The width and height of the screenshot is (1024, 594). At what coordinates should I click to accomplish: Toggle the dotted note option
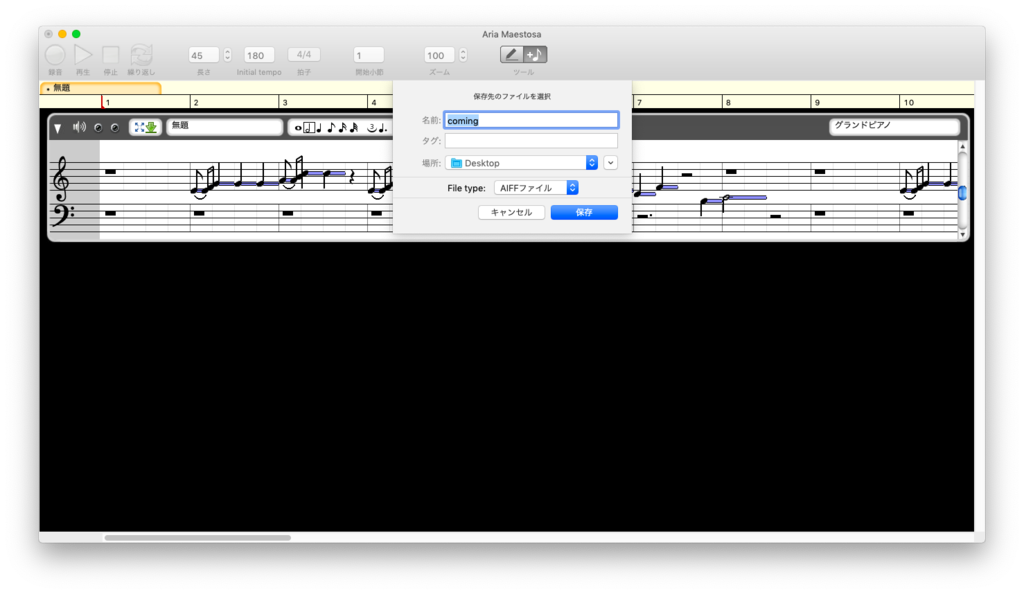[383, 128]
